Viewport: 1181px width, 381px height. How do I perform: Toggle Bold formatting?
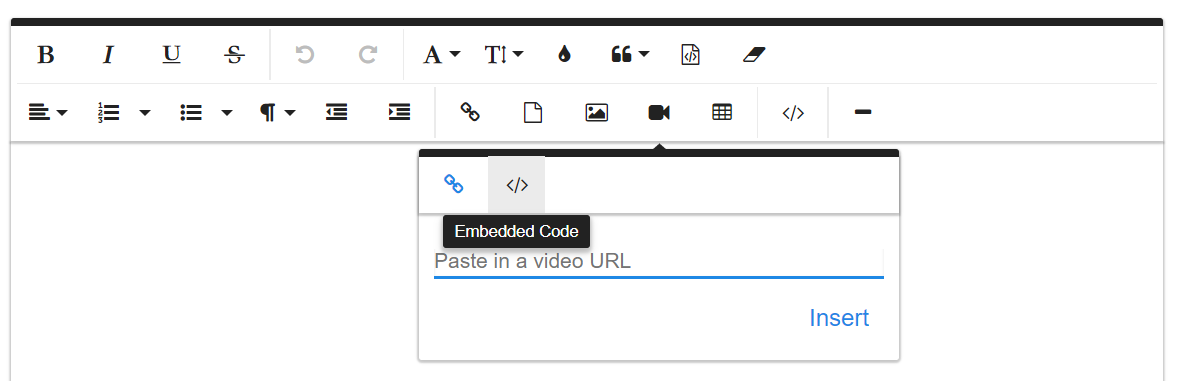click(x=46, y=55)
